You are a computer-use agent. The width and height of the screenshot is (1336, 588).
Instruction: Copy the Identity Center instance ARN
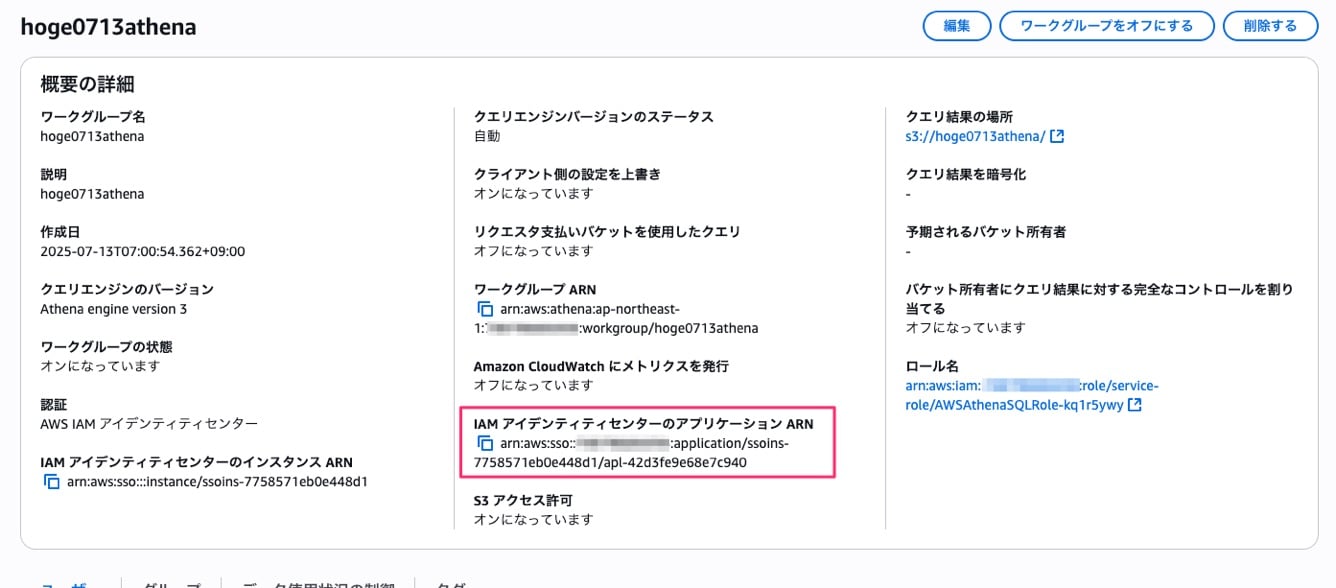click(52, 482)
